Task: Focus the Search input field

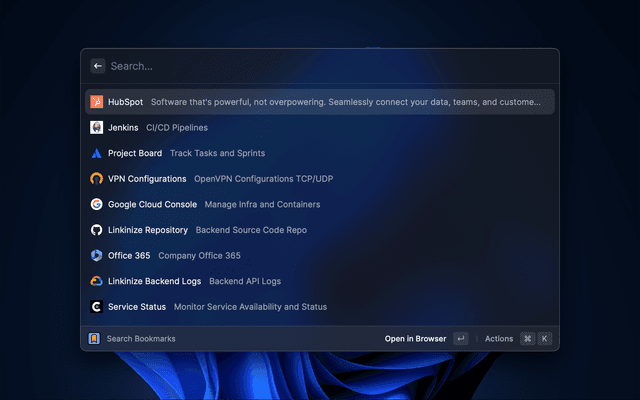Action: pyautogui.click(x=320, y=66)
